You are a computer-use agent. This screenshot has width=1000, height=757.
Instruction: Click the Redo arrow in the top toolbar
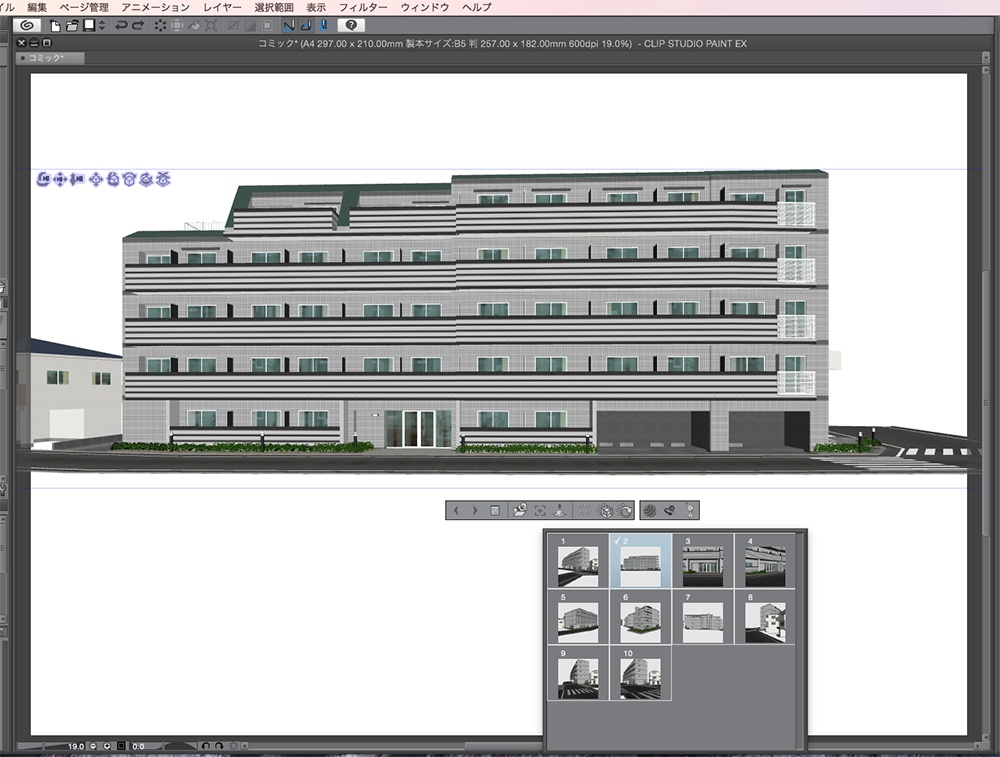[x=139, y=26]
